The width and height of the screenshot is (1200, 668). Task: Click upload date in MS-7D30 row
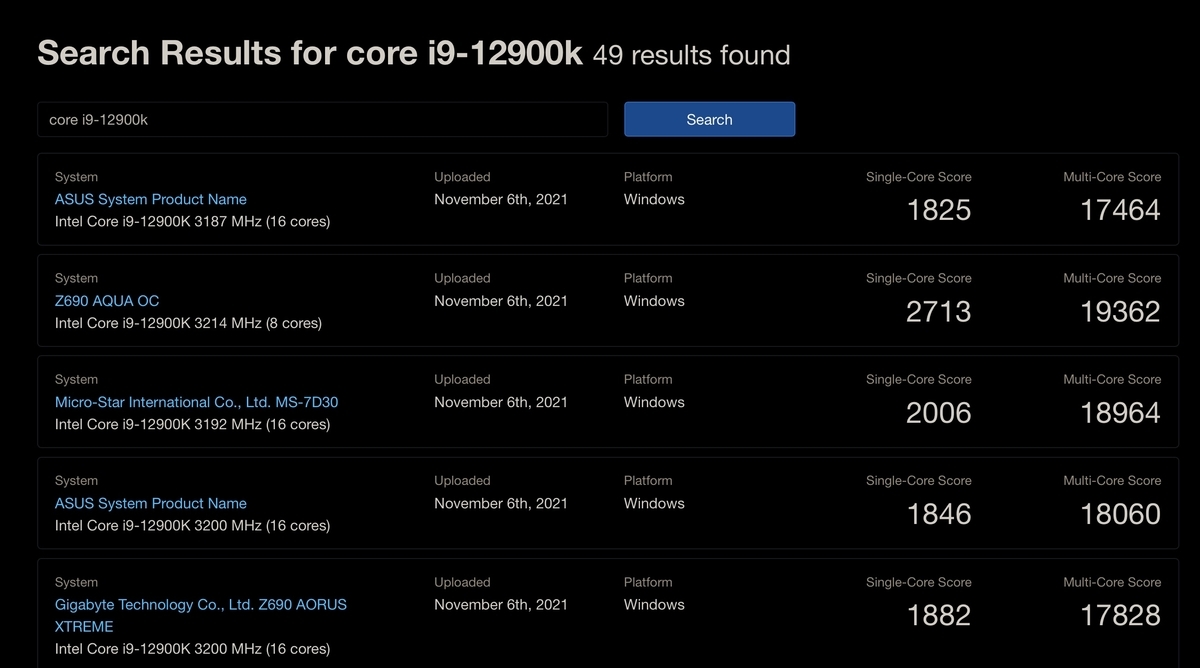tap(501, 402)
